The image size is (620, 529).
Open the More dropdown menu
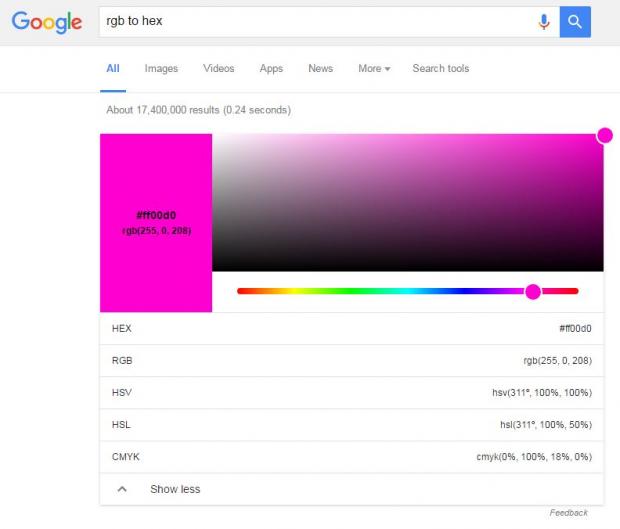click(374, 69)
